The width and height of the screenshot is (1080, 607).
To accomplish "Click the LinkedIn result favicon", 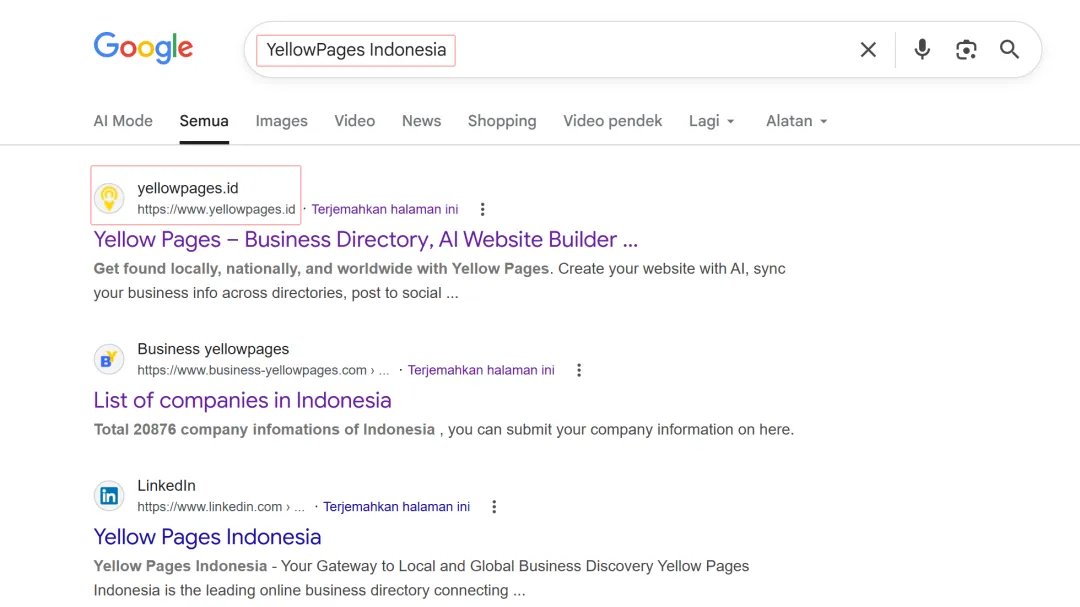I will click(x=109, y=496).
